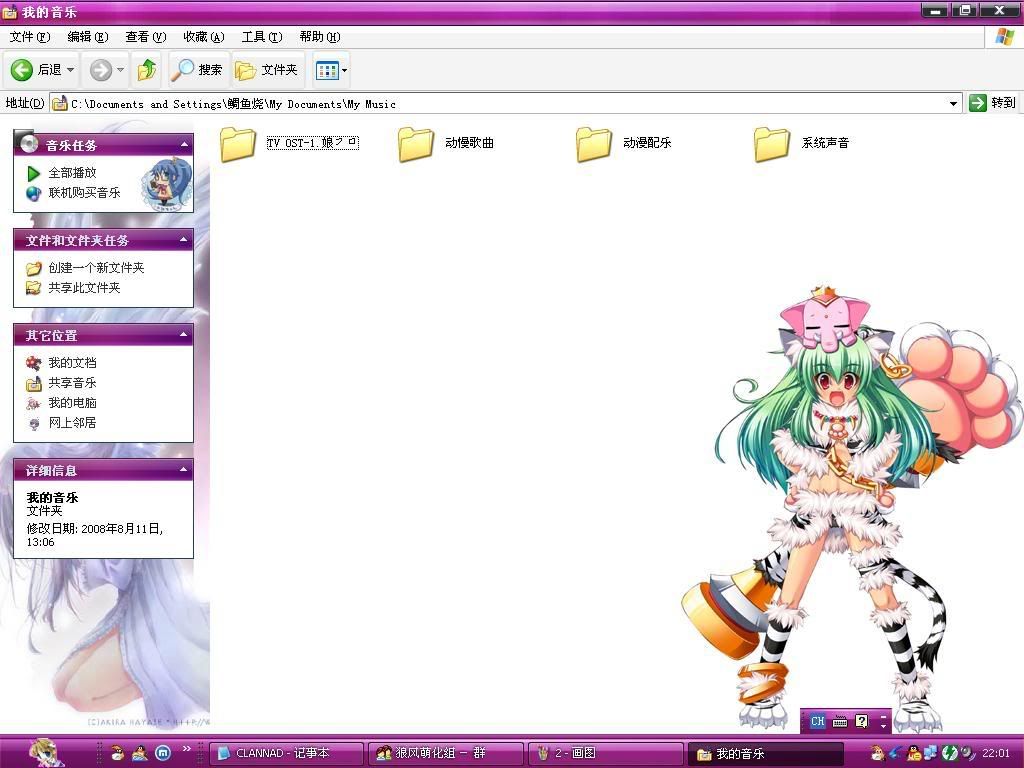The width and height of the screenshot is (1024, 768).
Task: Select the TV OST-1 folder icon
Action: [237, 144]
